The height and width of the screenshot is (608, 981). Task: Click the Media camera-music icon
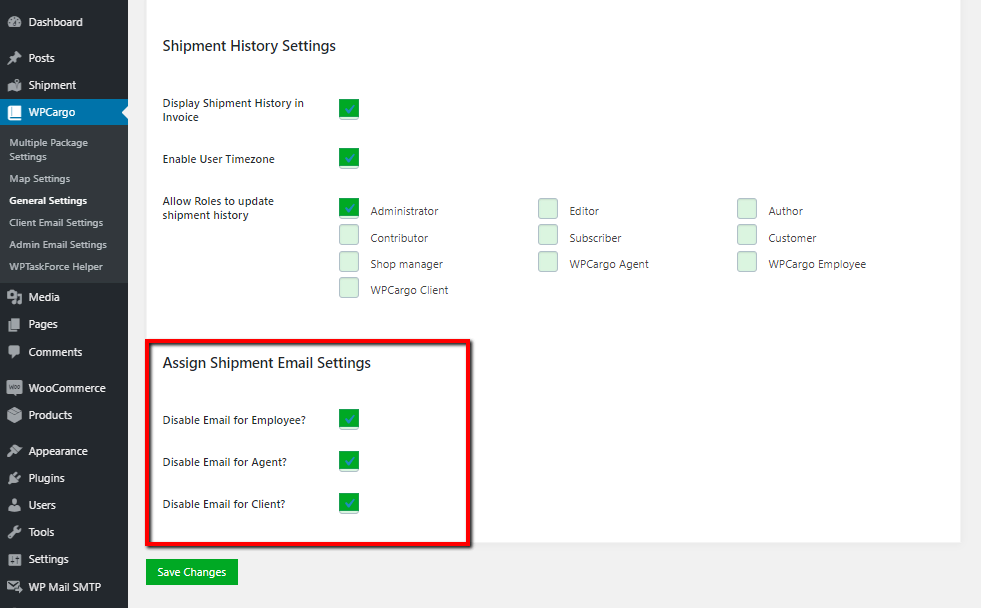14,297
